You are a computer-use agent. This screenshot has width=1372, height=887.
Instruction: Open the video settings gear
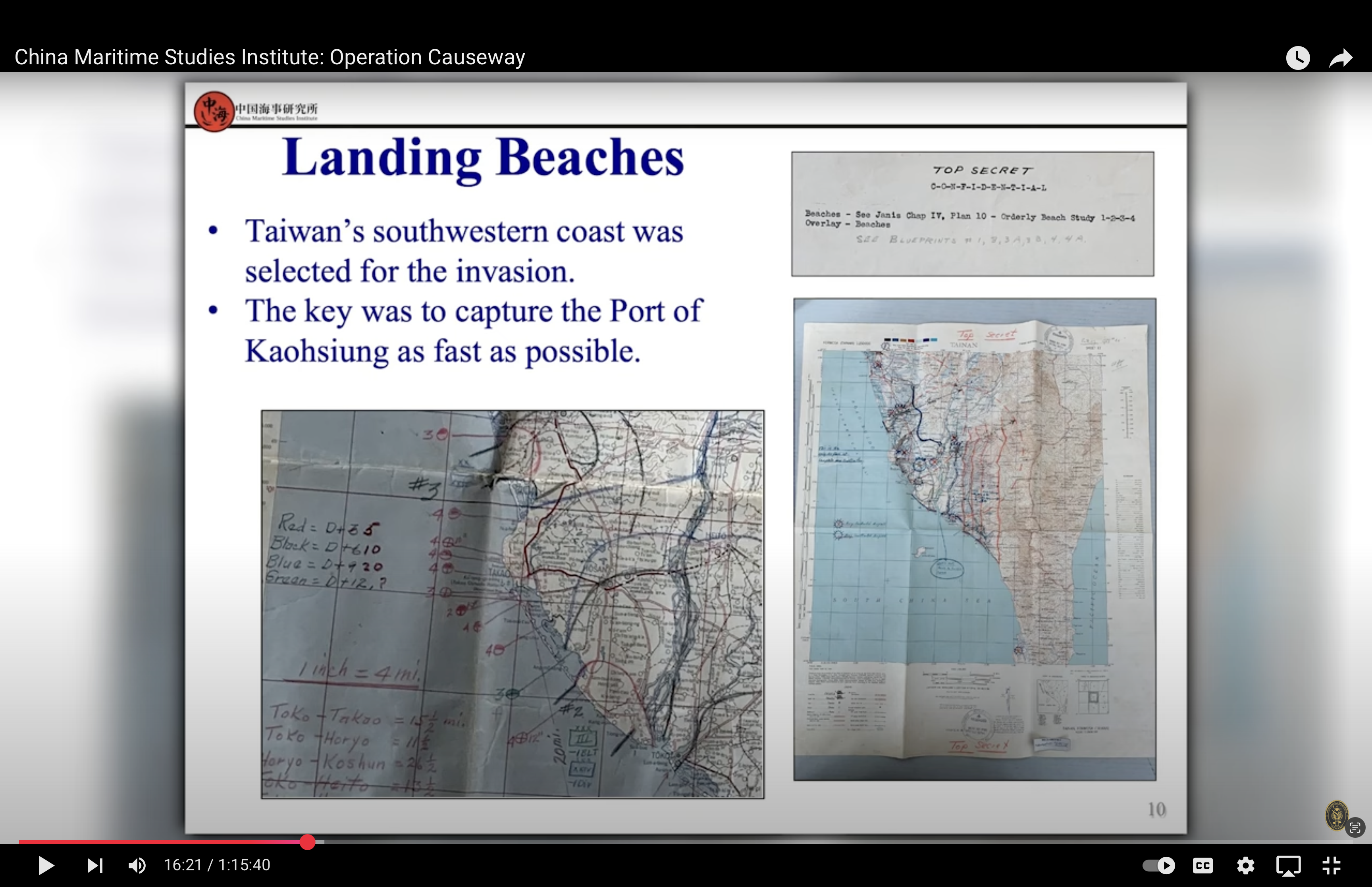pyautogui.click(x=1245, y=865)
